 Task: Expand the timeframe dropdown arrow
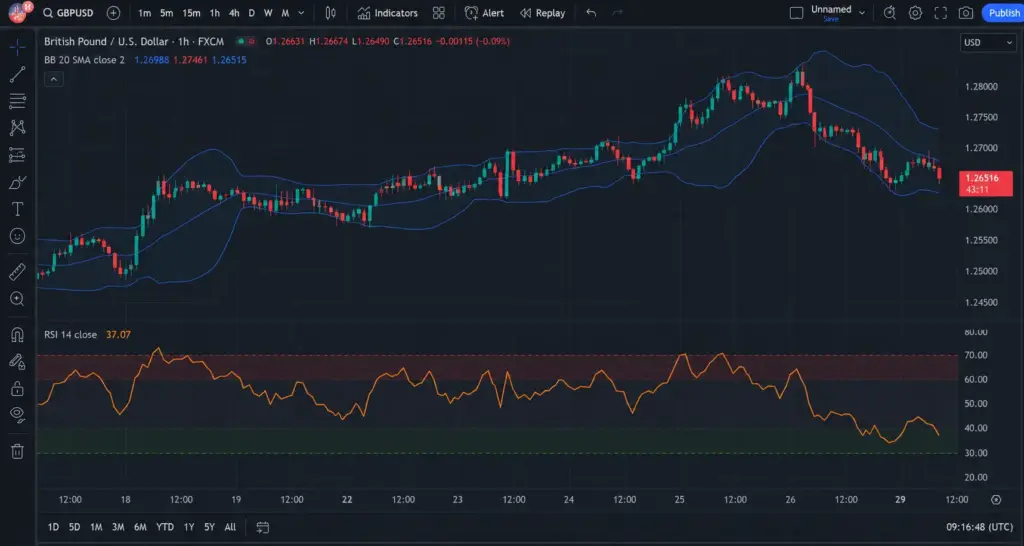301,13
